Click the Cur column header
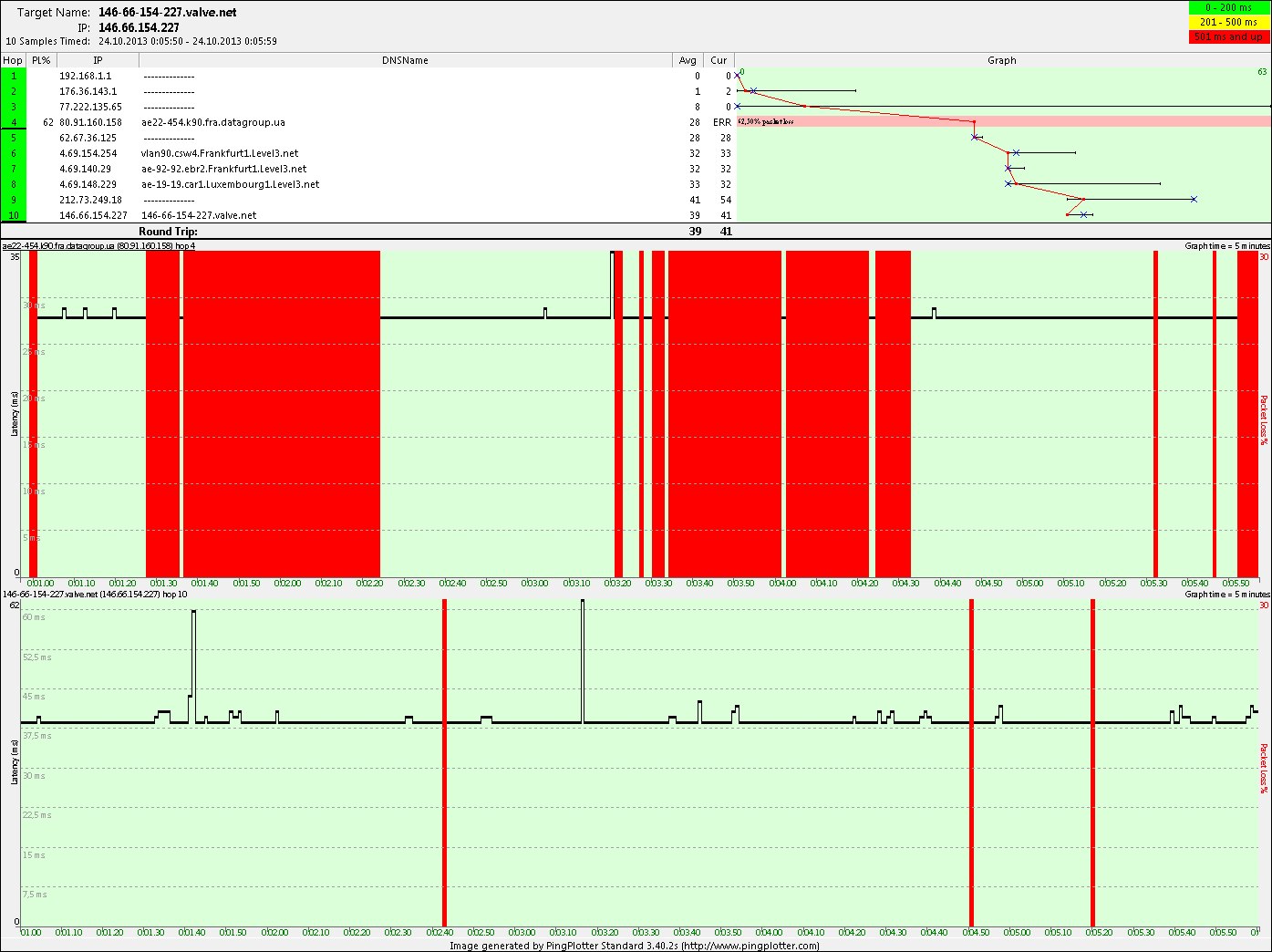This screenshot has width=1272, height=952. (719, 60)
